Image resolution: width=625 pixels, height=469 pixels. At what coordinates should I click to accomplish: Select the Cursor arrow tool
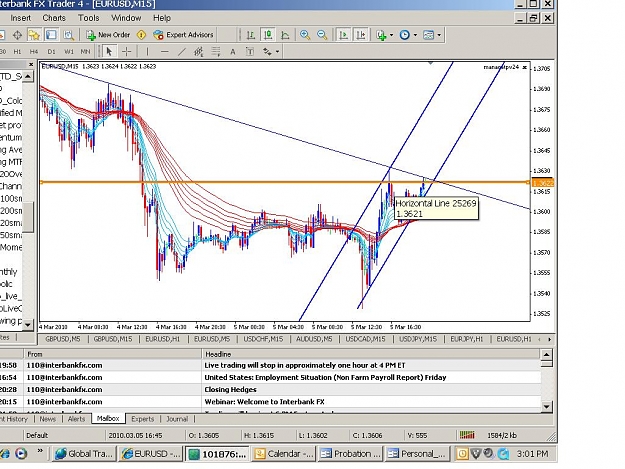click(109, 51)
